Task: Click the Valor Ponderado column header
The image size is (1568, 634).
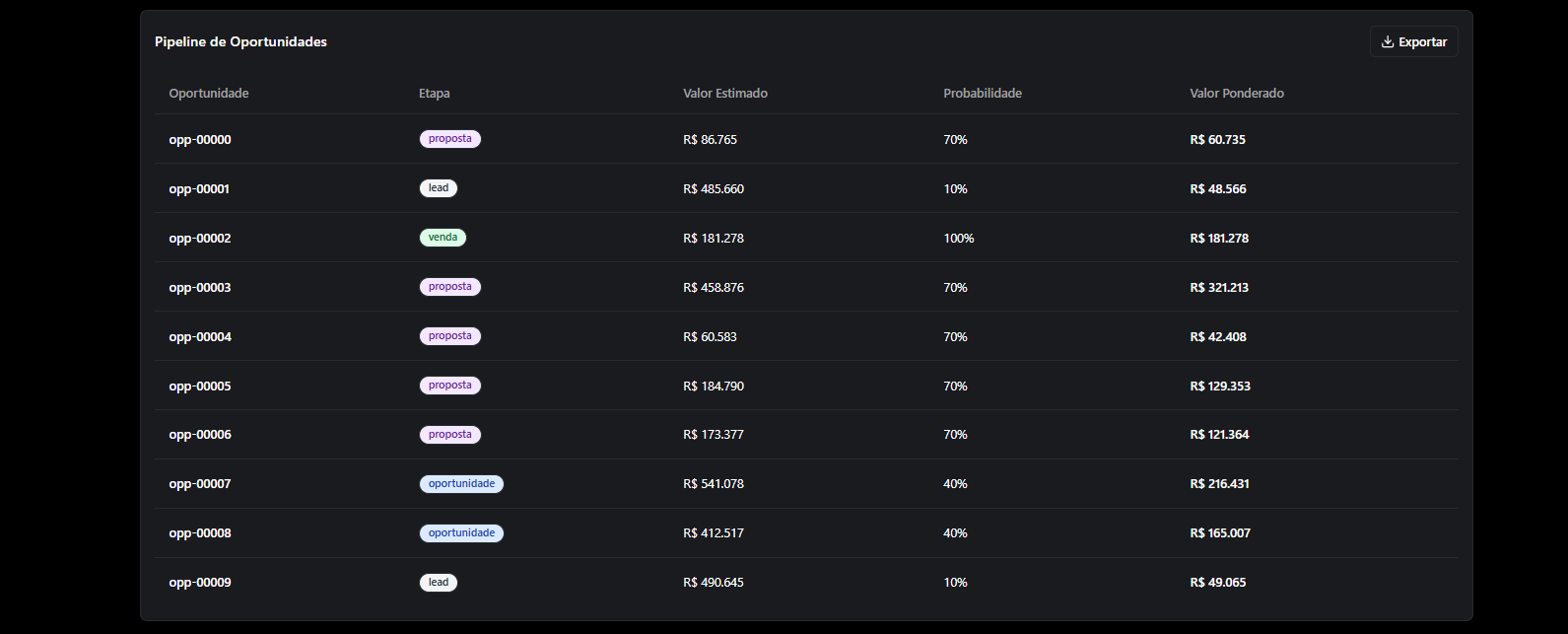Action: (1236, 94)
